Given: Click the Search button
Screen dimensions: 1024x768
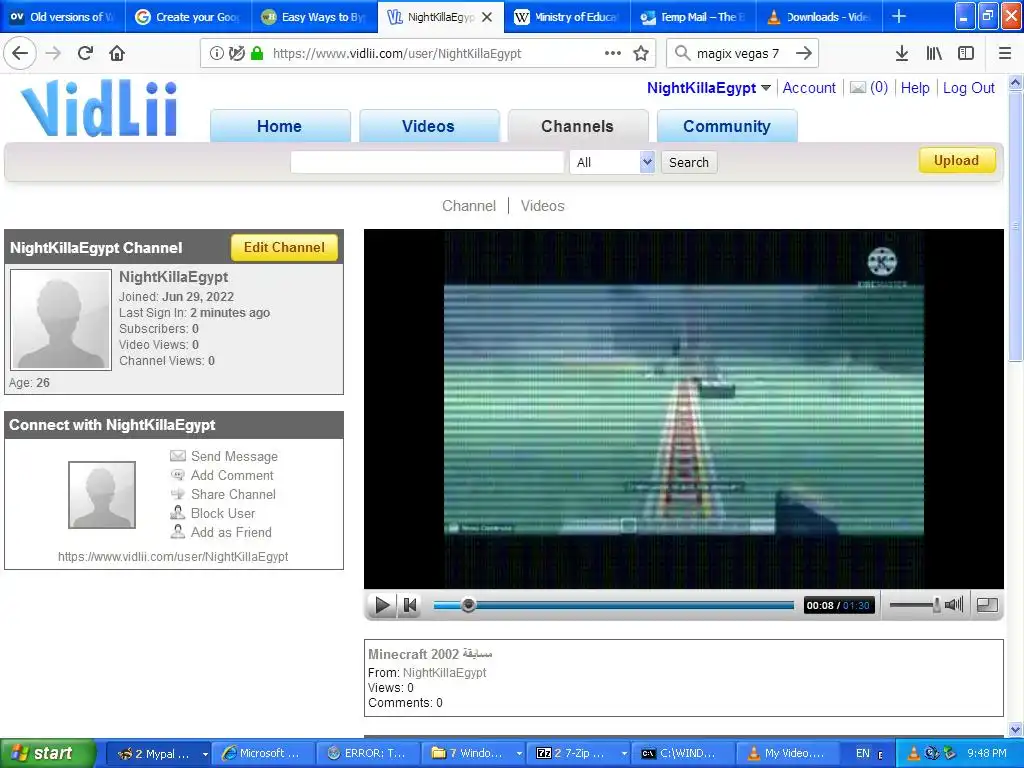Looking at the screenshot, I should pos(689,162).
